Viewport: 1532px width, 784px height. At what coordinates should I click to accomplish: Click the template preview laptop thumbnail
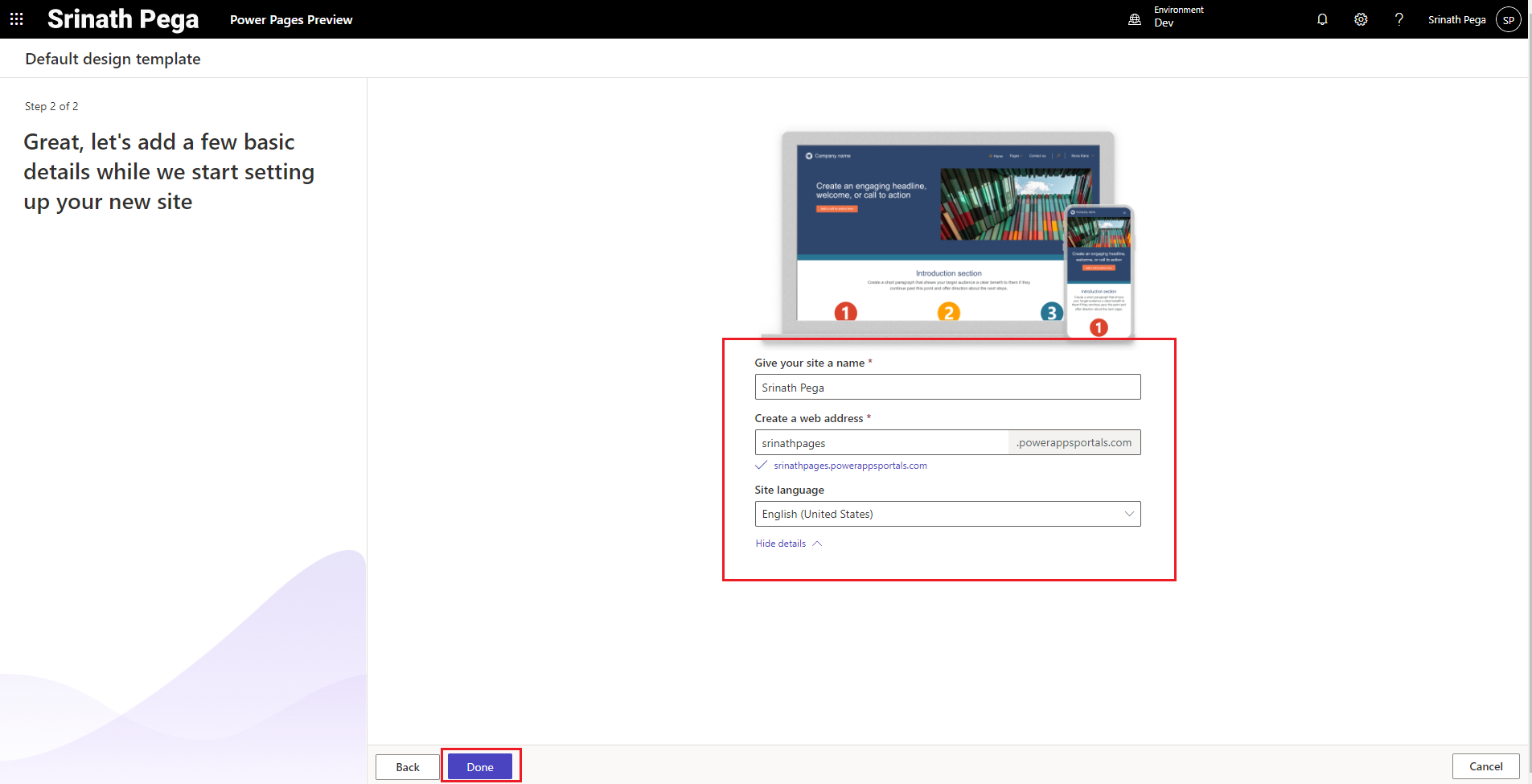pyautogui.click(x=925, y=233)
